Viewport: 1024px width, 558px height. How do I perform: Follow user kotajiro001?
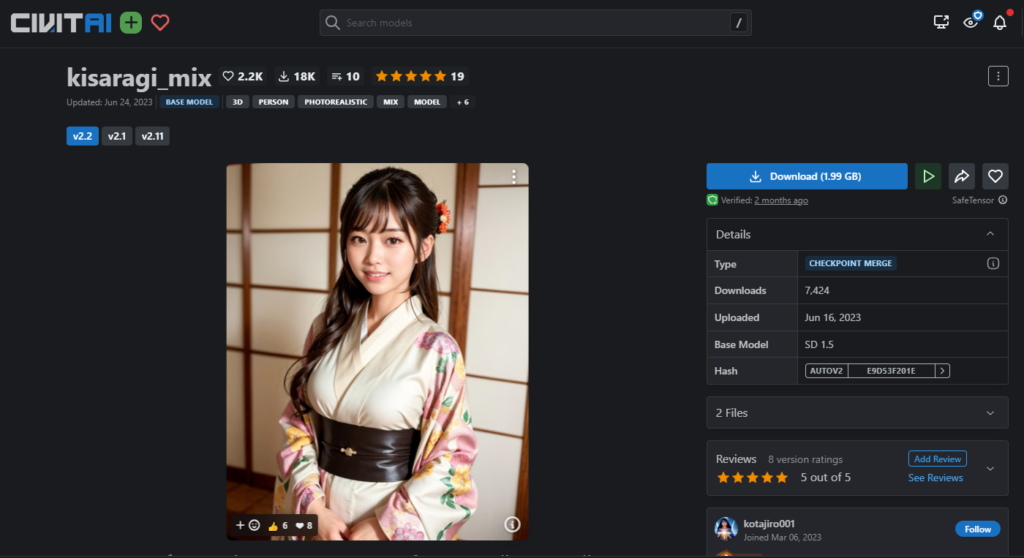tap(977, 529)
